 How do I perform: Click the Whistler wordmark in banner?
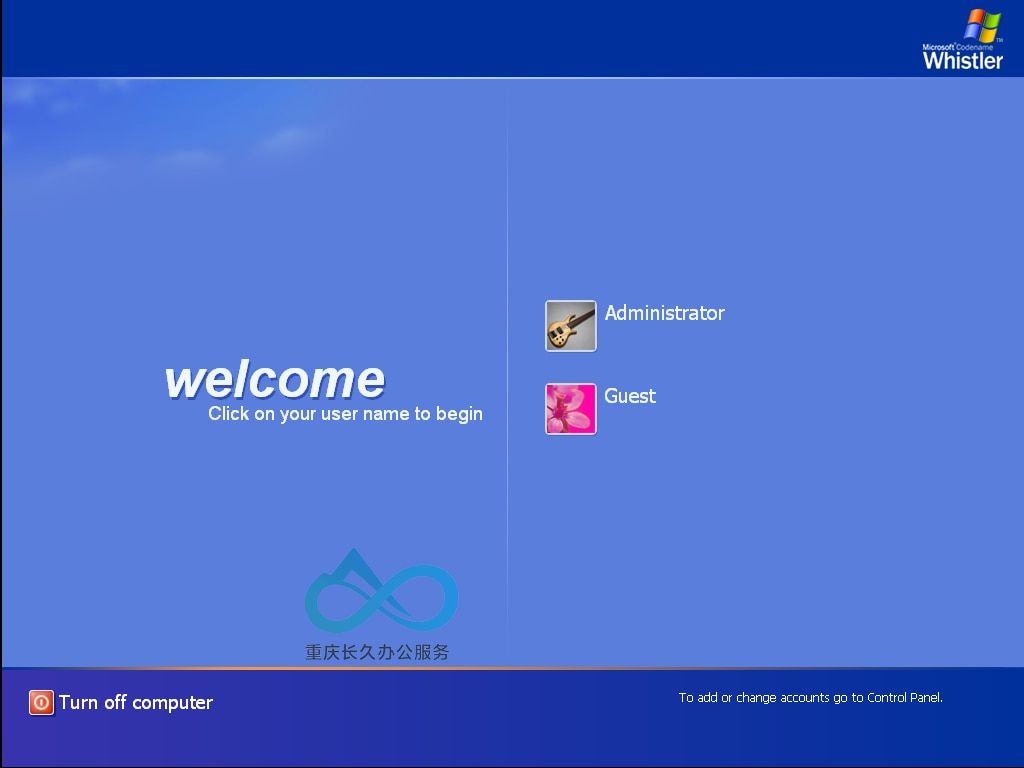(962, 61)
